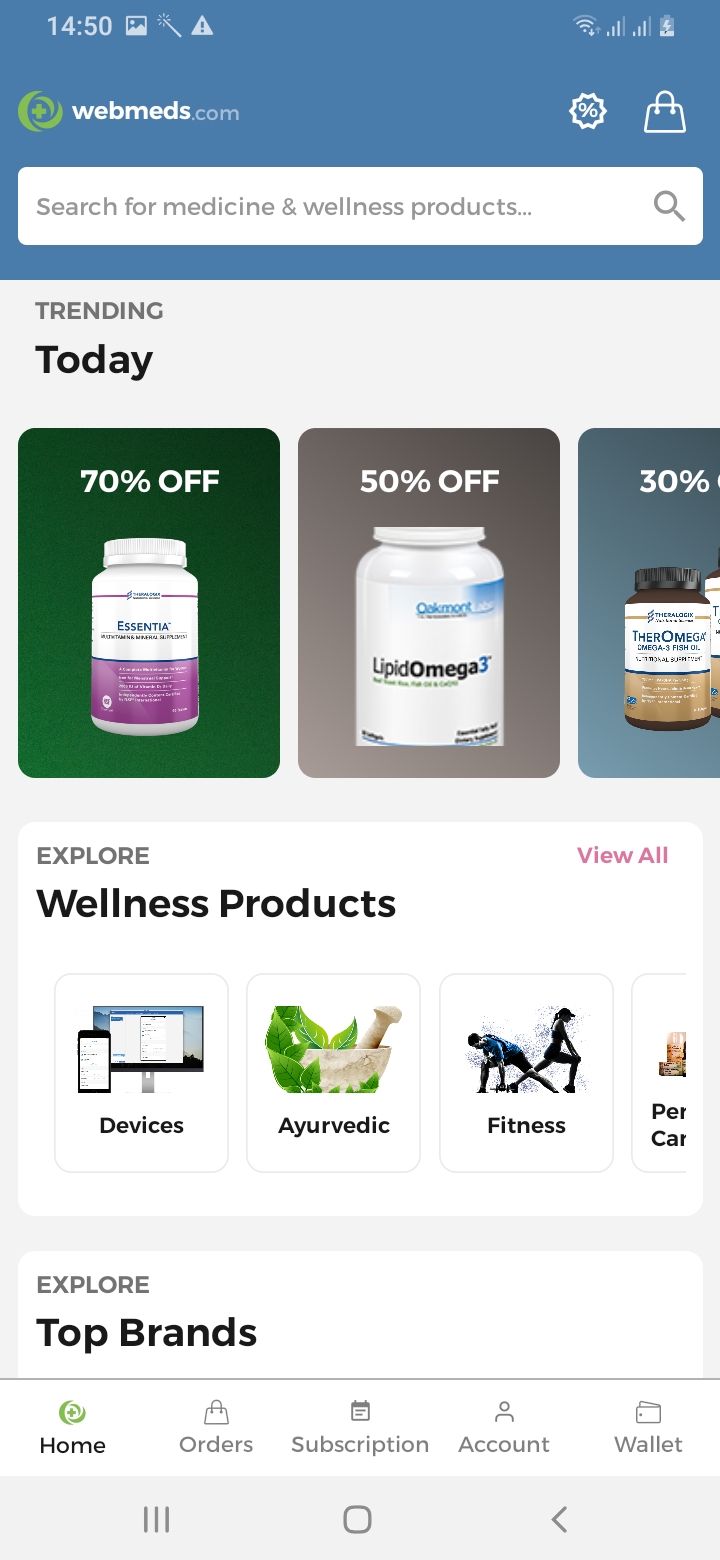
Task: Tap the Android recent apps button
Action: tap(156, 1520)
